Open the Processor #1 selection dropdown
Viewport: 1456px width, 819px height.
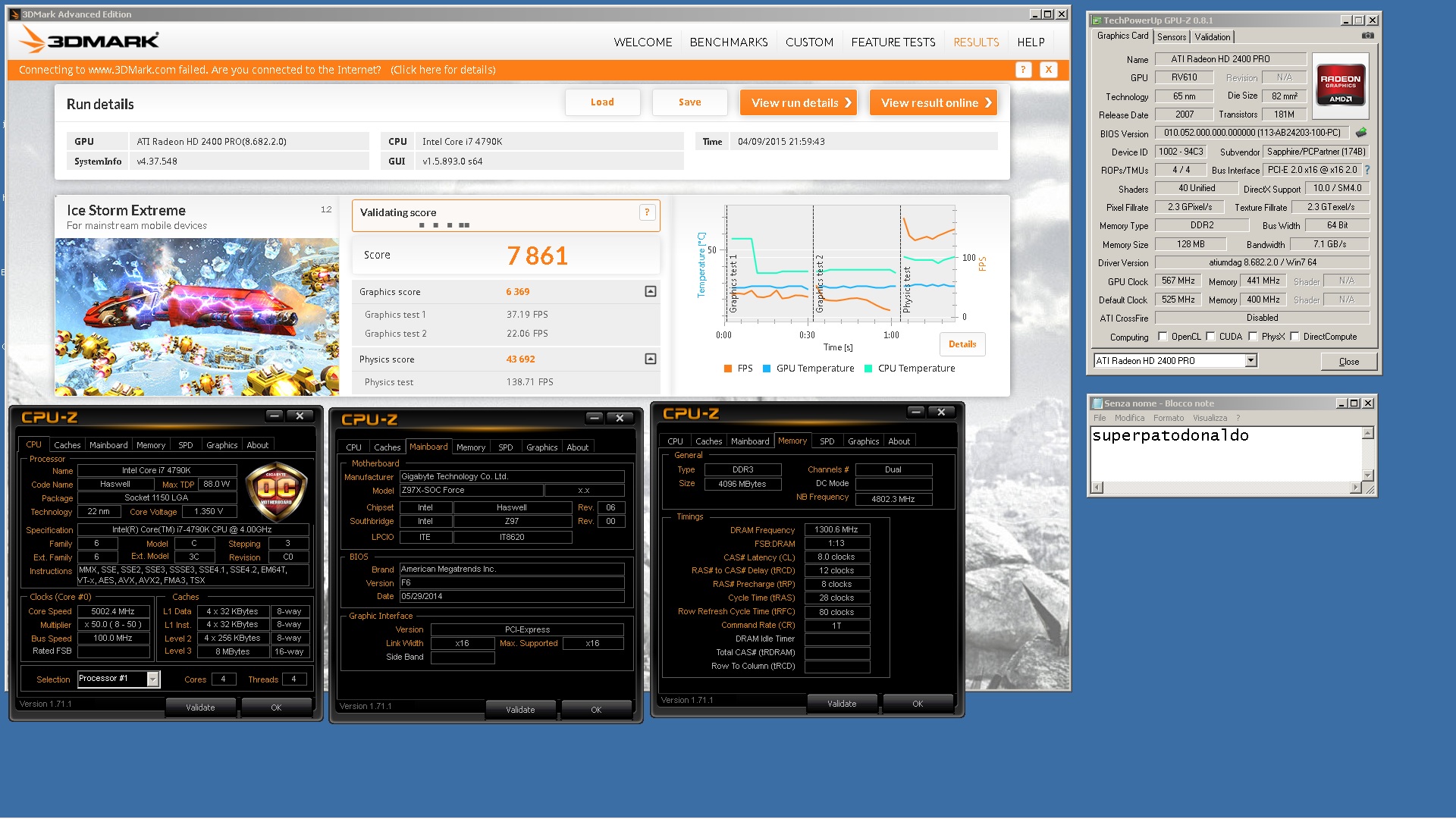(x=152, y=679)
